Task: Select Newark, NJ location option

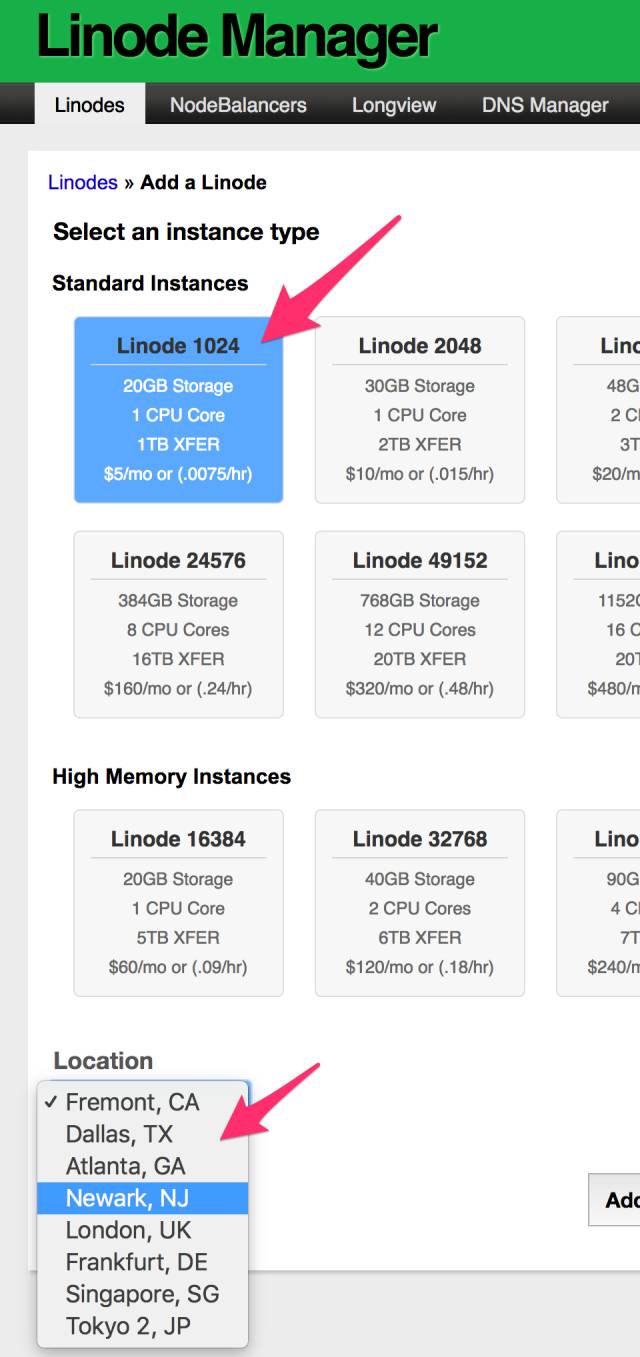Action: tap(127, 1198)
